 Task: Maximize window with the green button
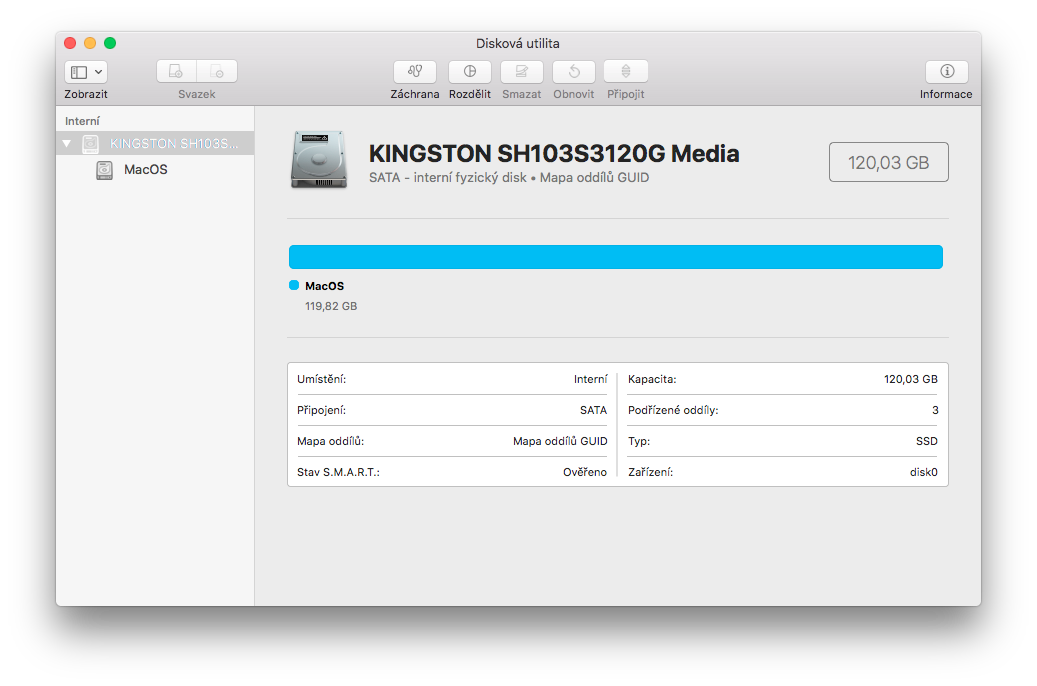110,43
